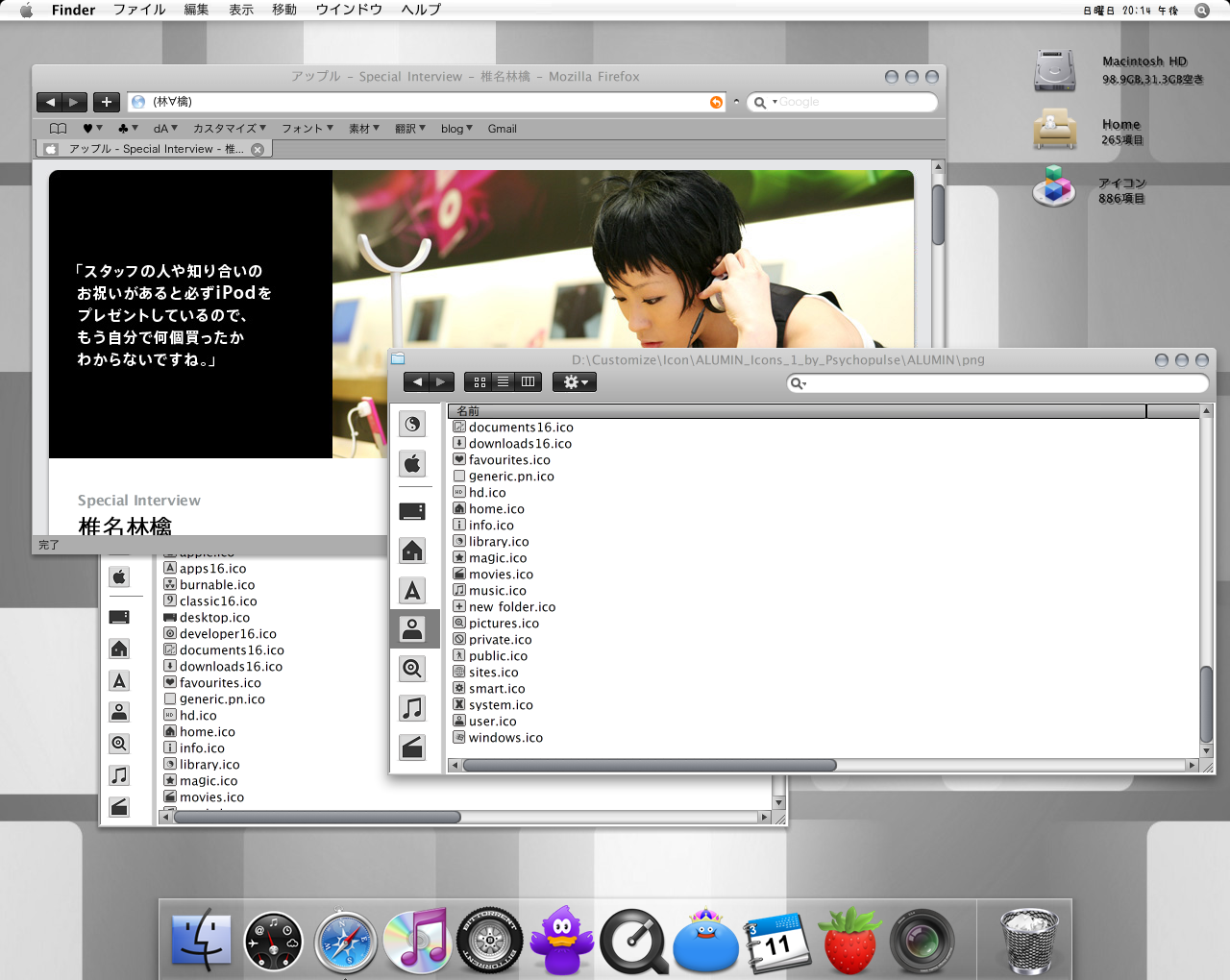
Task: Open the ヘルプ menu
Action: click(421, 11)
